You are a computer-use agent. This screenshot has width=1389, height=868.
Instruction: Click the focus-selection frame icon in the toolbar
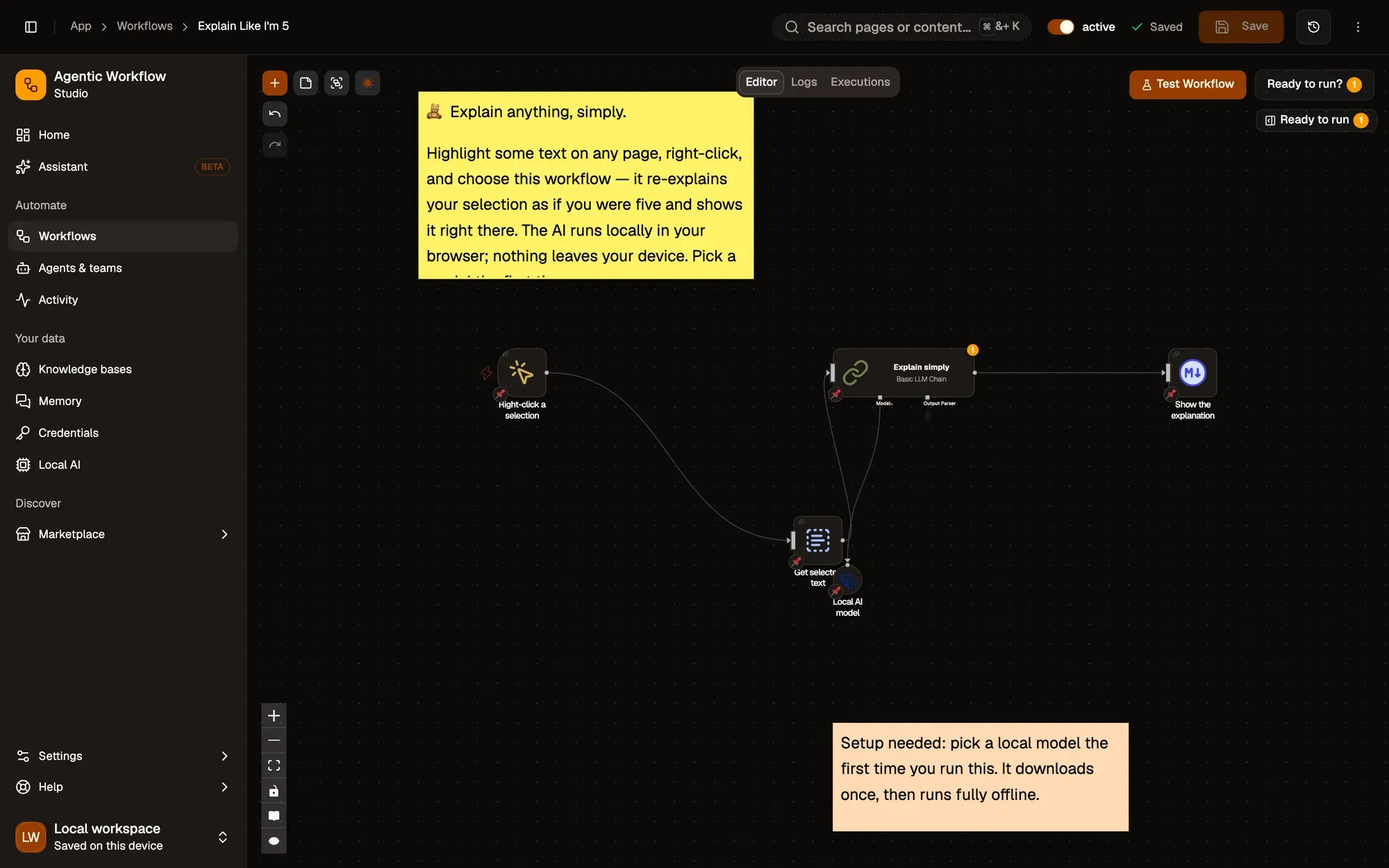(337, 83)
